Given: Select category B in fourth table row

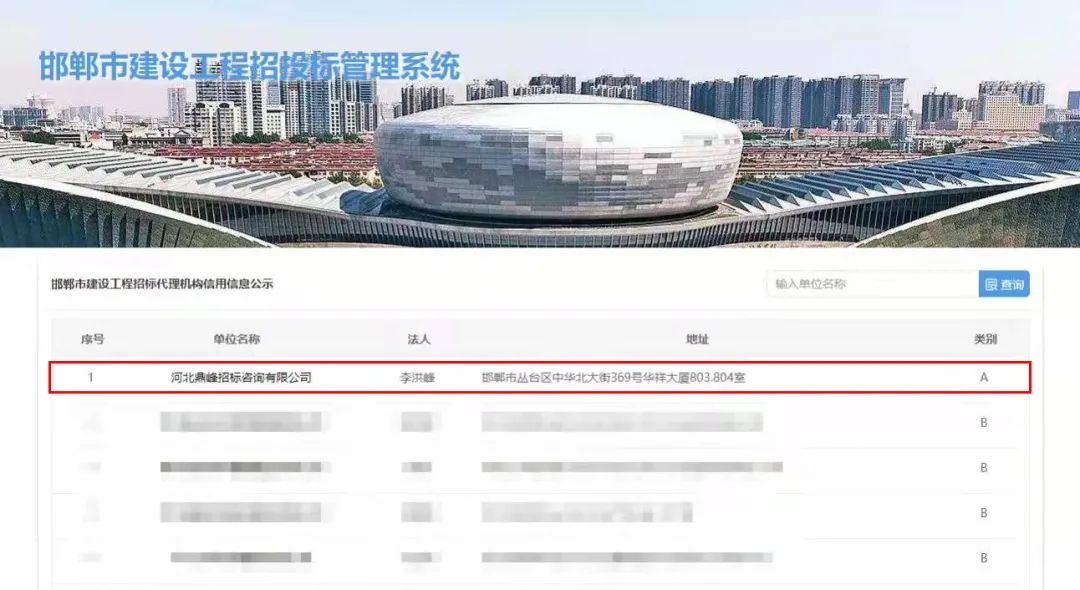Looking at the screenshot, I should click(984, 513).
